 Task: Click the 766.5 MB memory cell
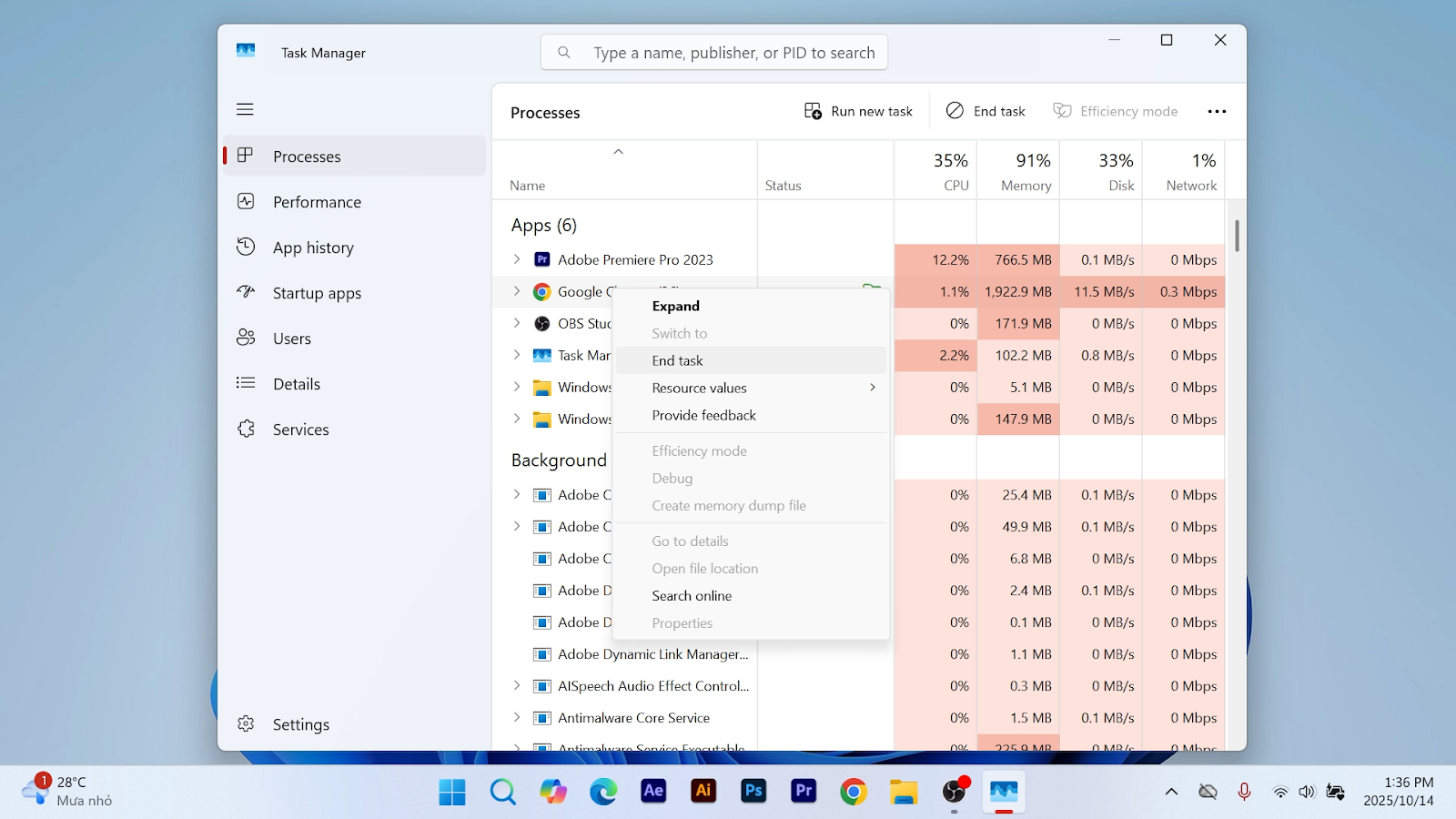tap(1018, 260)
